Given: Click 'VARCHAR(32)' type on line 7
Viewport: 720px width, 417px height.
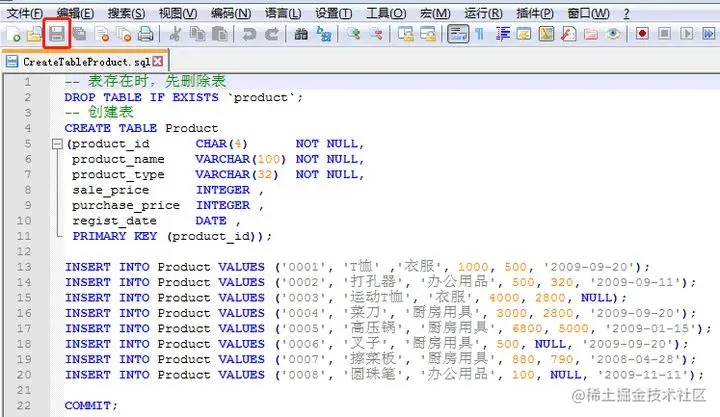Looking at the screenshot, I should [237, 175].
